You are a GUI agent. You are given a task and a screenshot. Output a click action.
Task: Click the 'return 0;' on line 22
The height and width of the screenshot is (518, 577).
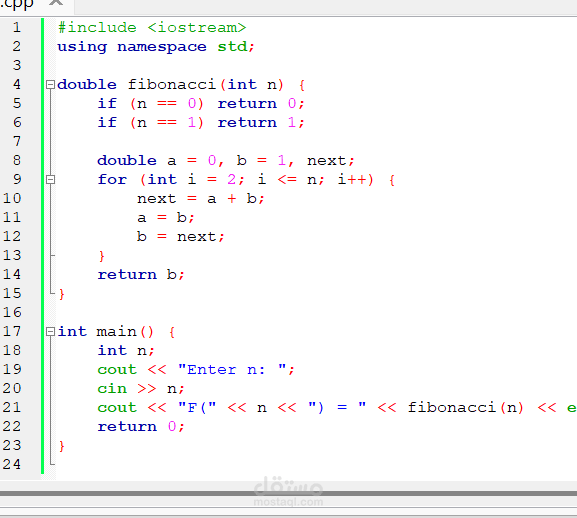[x=141, y=427]
